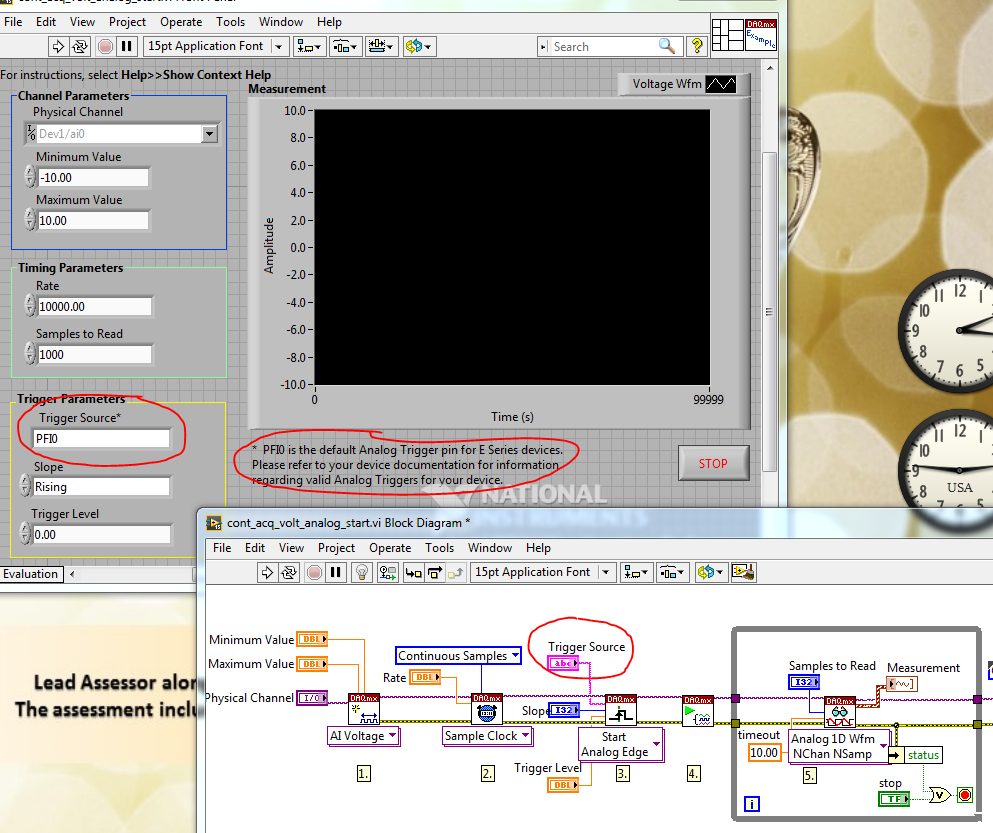Click Run Continuously in Block Diagram toolbar
993x833 pixels.
coord(289,573)
